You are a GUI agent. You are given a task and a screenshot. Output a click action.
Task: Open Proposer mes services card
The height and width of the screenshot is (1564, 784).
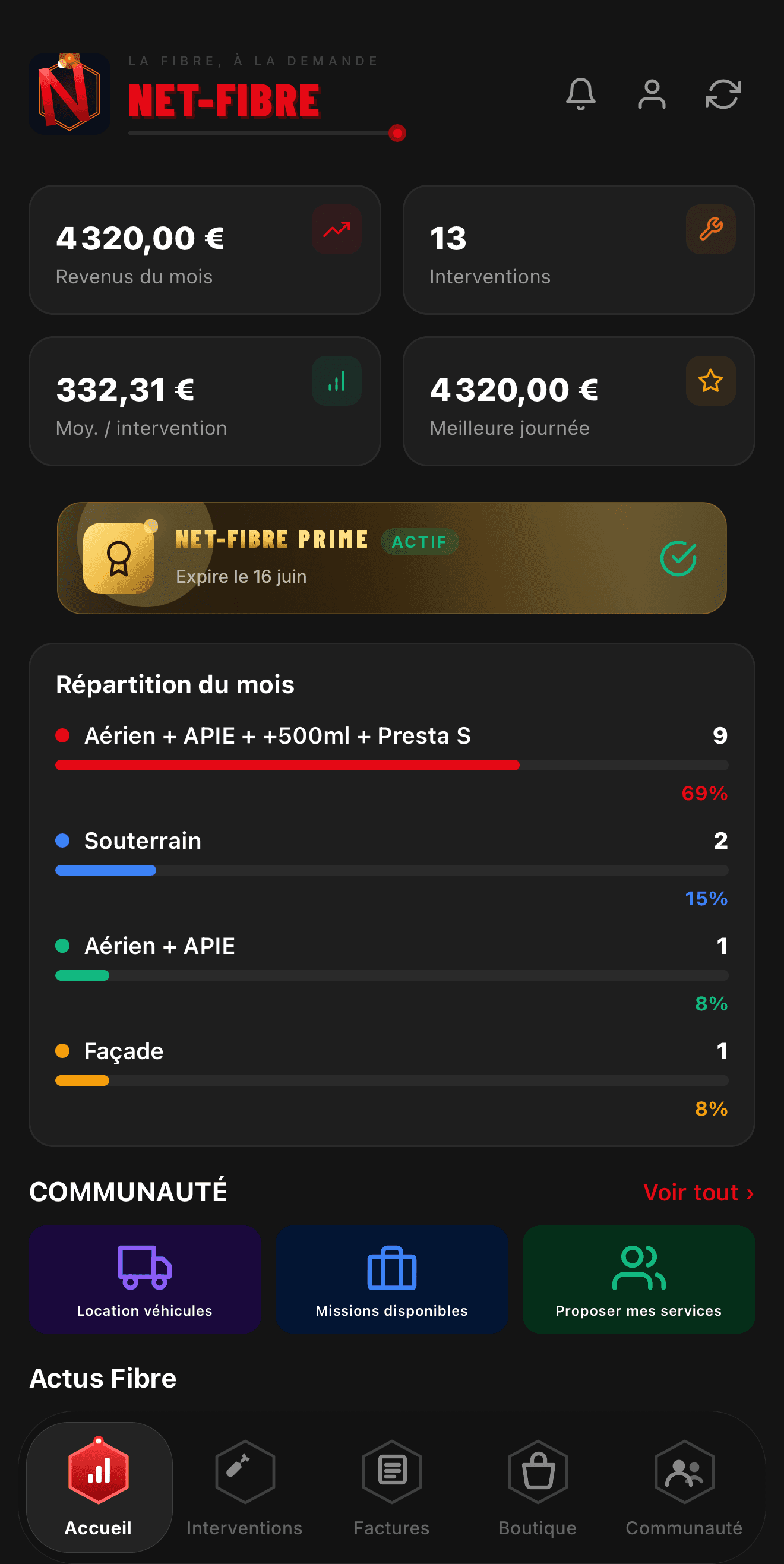[x=639, y=1279]
